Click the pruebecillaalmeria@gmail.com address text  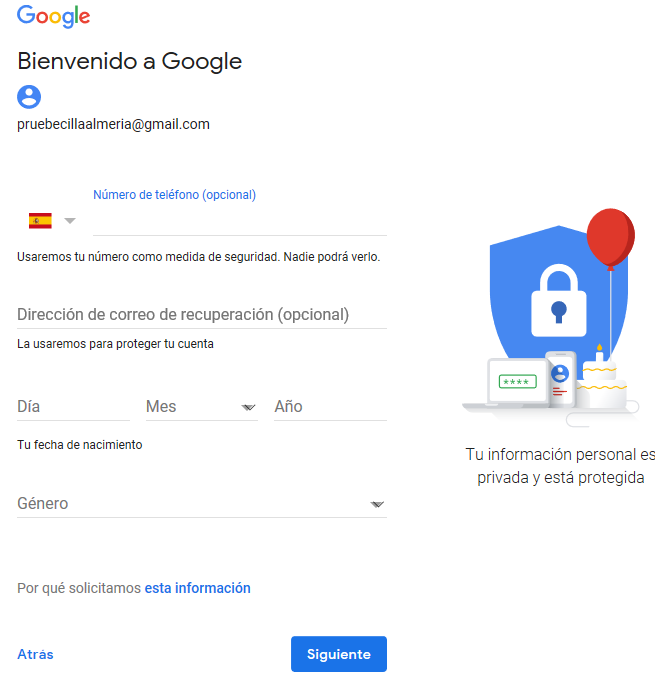click(113, 124)
